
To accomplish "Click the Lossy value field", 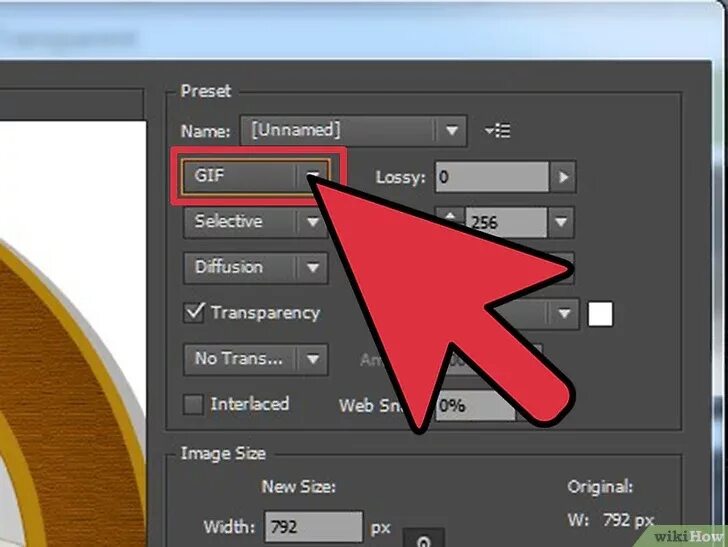I will pos(492,177).
